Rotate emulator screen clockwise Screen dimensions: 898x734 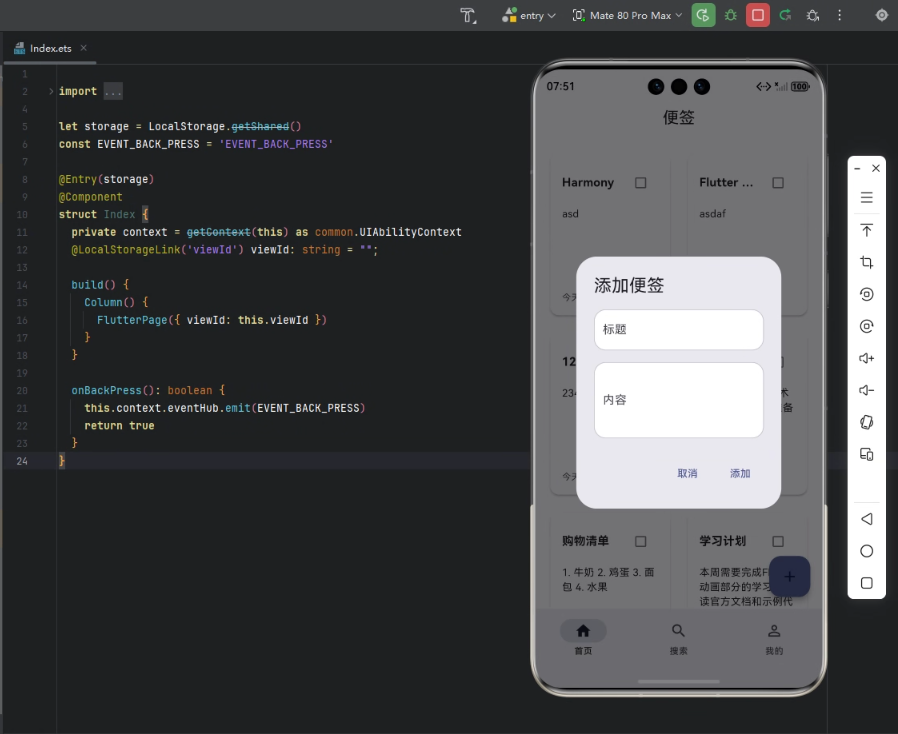pos(867,326)
